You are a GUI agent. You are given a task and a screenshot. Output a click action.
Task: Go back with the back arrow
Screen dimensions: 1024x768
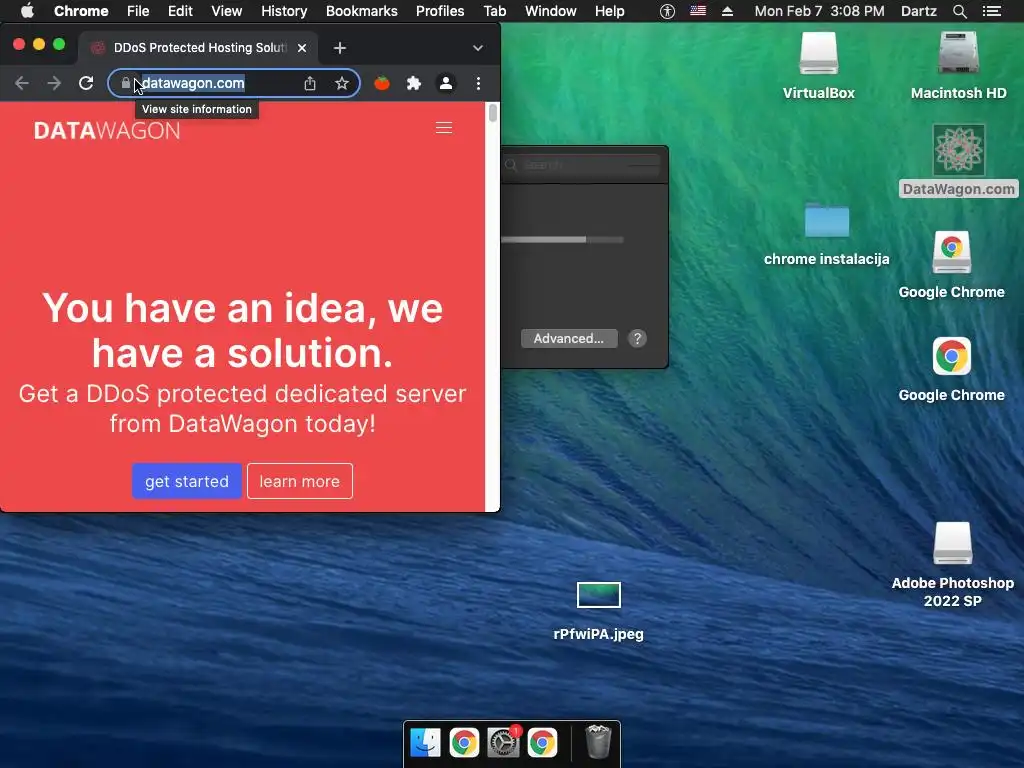tap(22, 83)
